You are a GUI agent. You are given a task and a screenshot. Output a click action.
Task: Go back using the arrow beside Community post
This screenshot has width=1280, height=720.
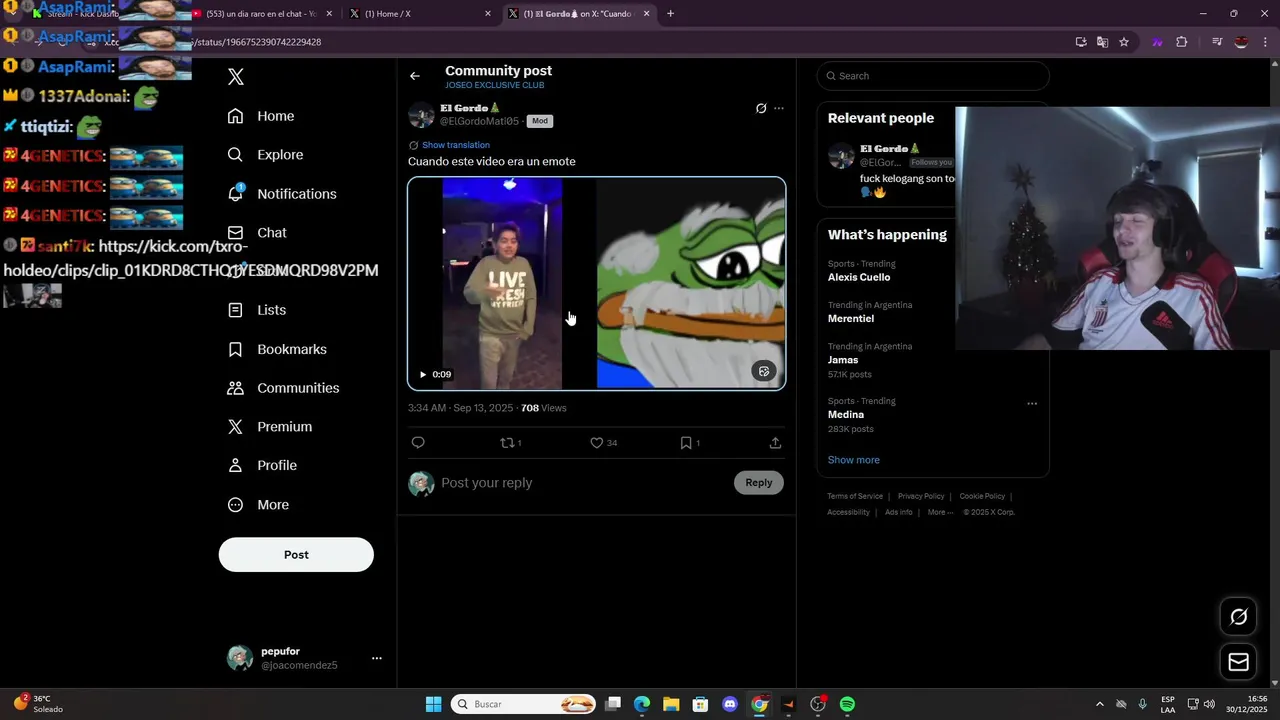click(415, 76)
